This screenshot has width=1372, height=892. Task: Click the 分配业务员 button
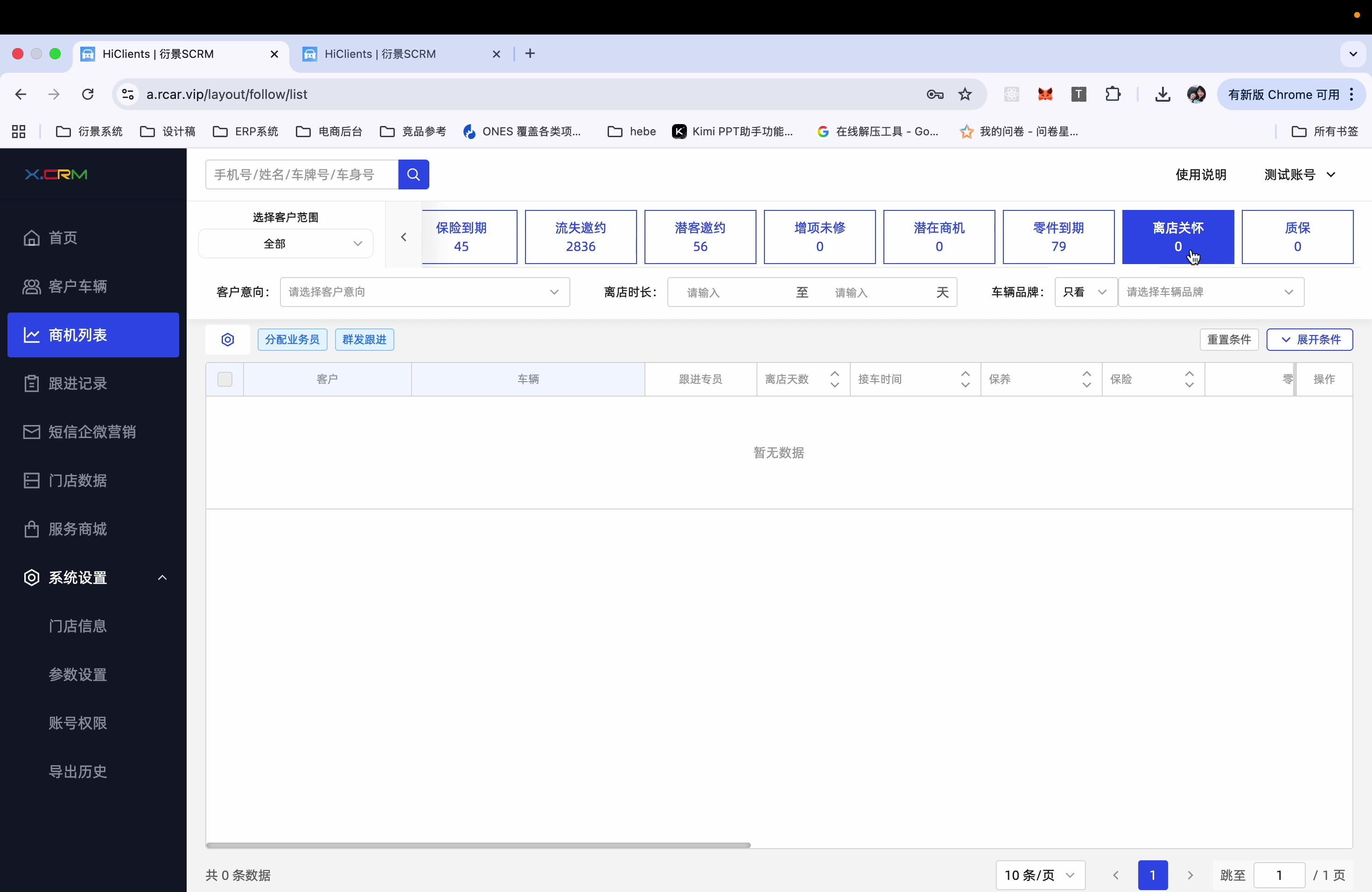click(x=292, y=340)
